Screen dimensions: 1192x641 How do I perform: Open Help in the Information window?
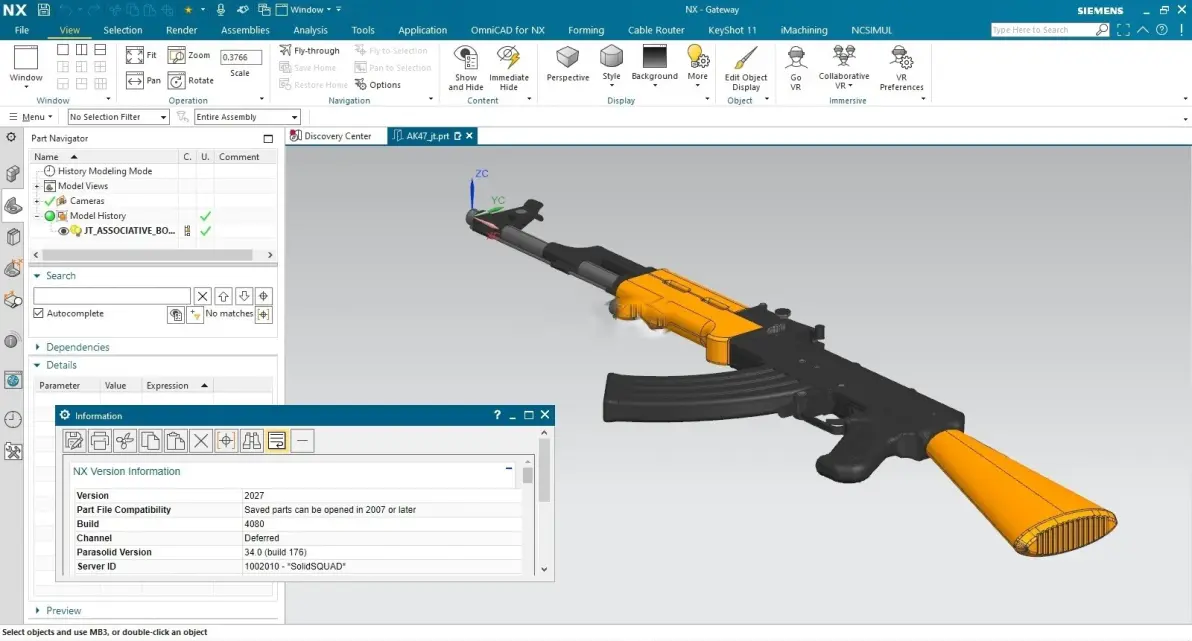click(x=497, y=415)
